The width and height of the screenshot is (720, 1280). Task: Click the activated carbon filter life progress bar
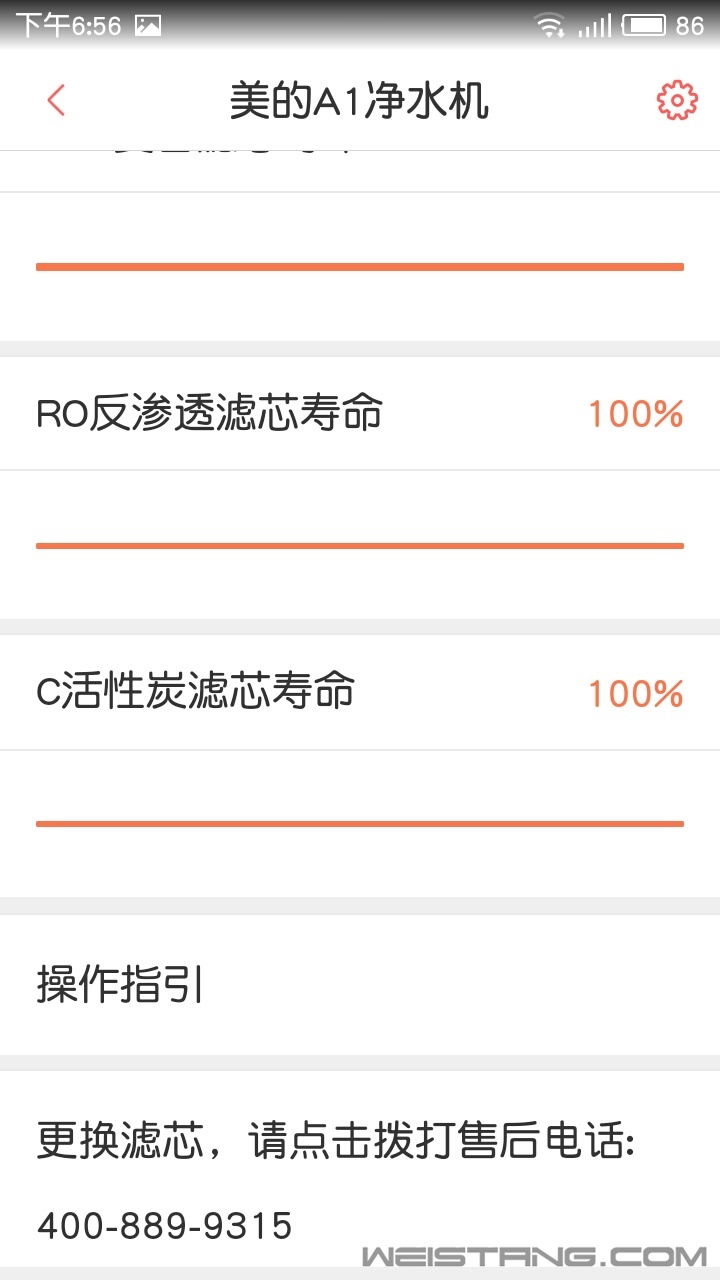click(x=360, y=824)
